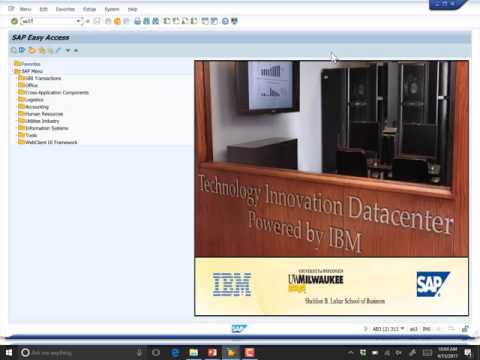Open the Windows notification center

pyautogui.click(x=468, y=352)
